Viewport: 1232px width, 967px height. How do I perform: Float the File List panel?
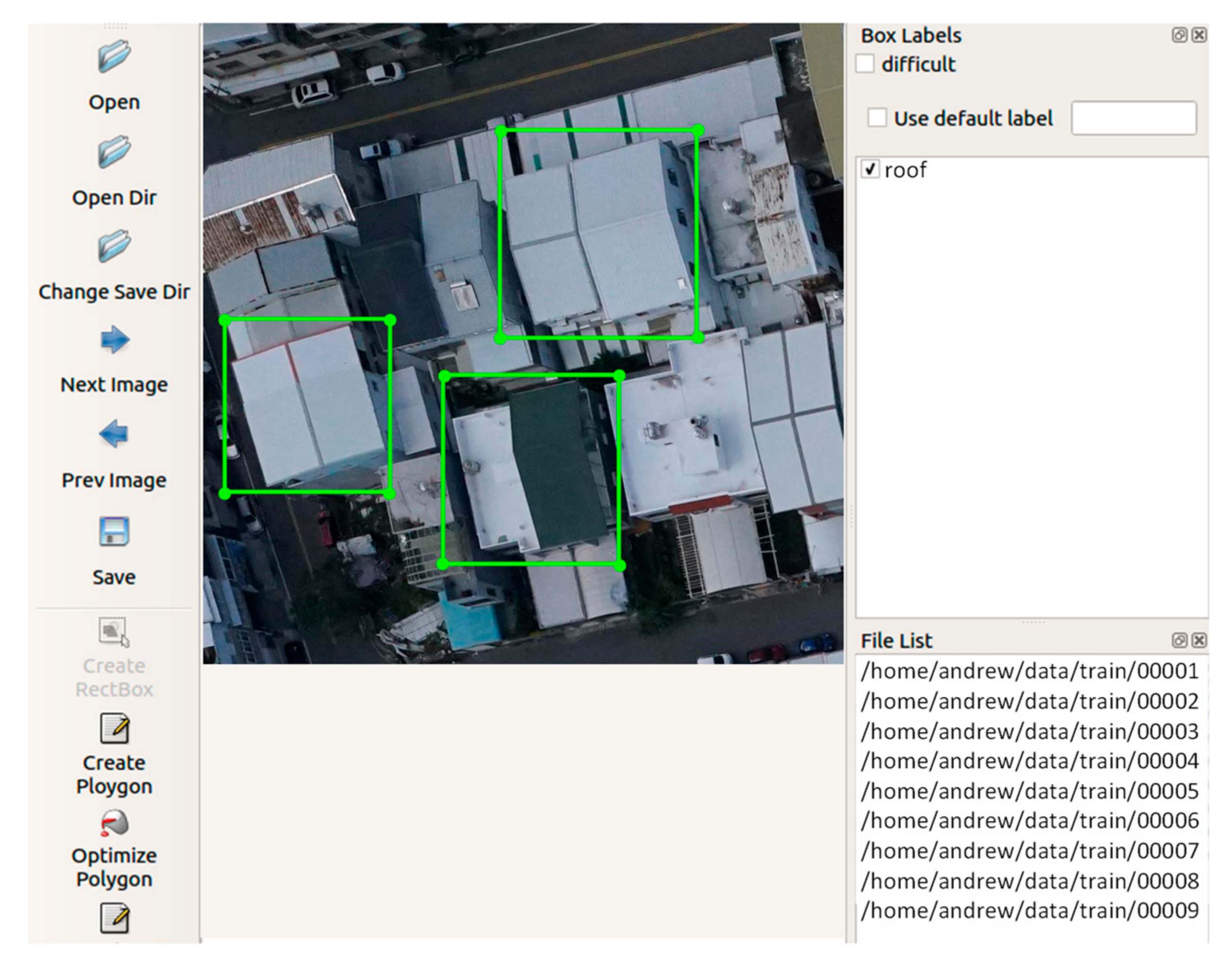tap(1179, 640)
